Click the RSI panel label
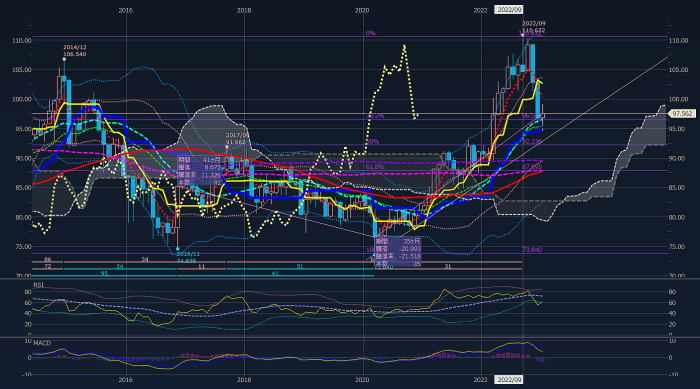This screenshot has width=700, height=389. tap(38, 285)
